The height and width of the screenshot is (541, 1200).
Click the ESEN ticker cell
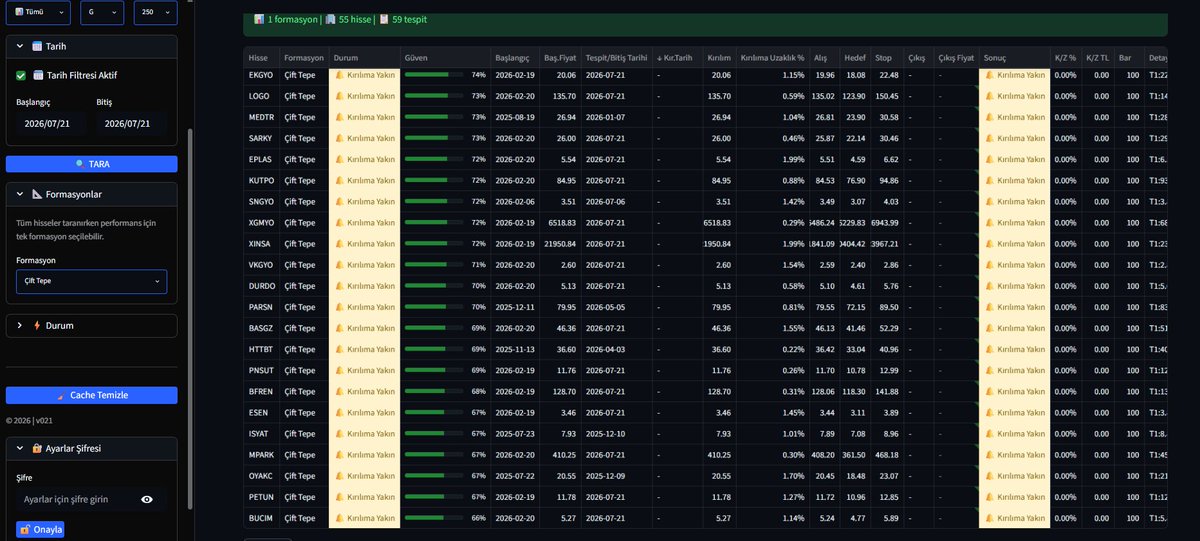[x=261, y=413]
